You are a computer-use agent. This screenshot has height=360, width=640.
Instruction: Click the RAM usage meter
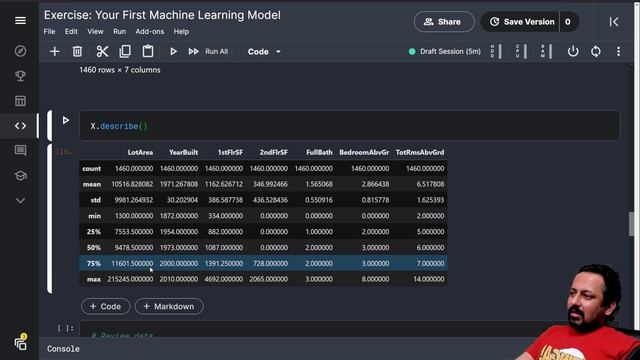pos(546,51)
